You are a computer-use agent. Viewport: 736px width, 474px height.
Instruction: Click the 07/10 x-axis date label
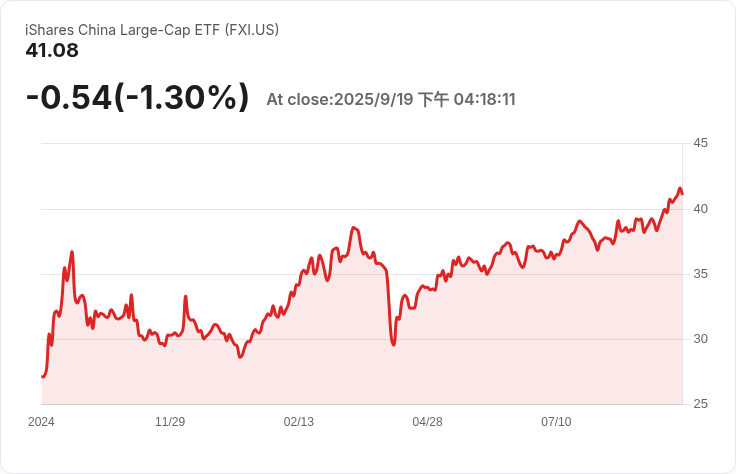pyautogui.click(x=556, y=421)
